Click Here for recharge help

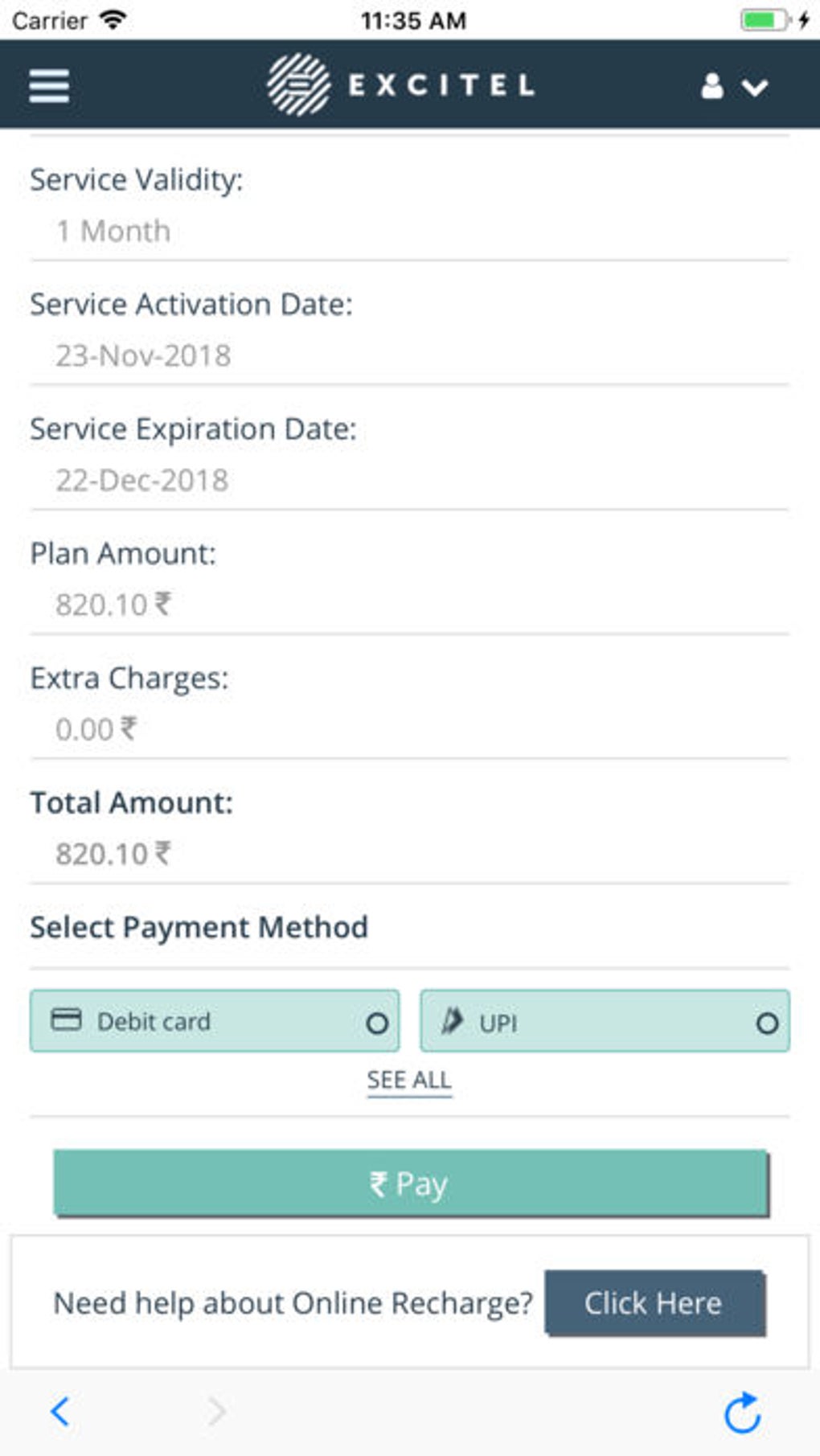tap(654, 1302)
